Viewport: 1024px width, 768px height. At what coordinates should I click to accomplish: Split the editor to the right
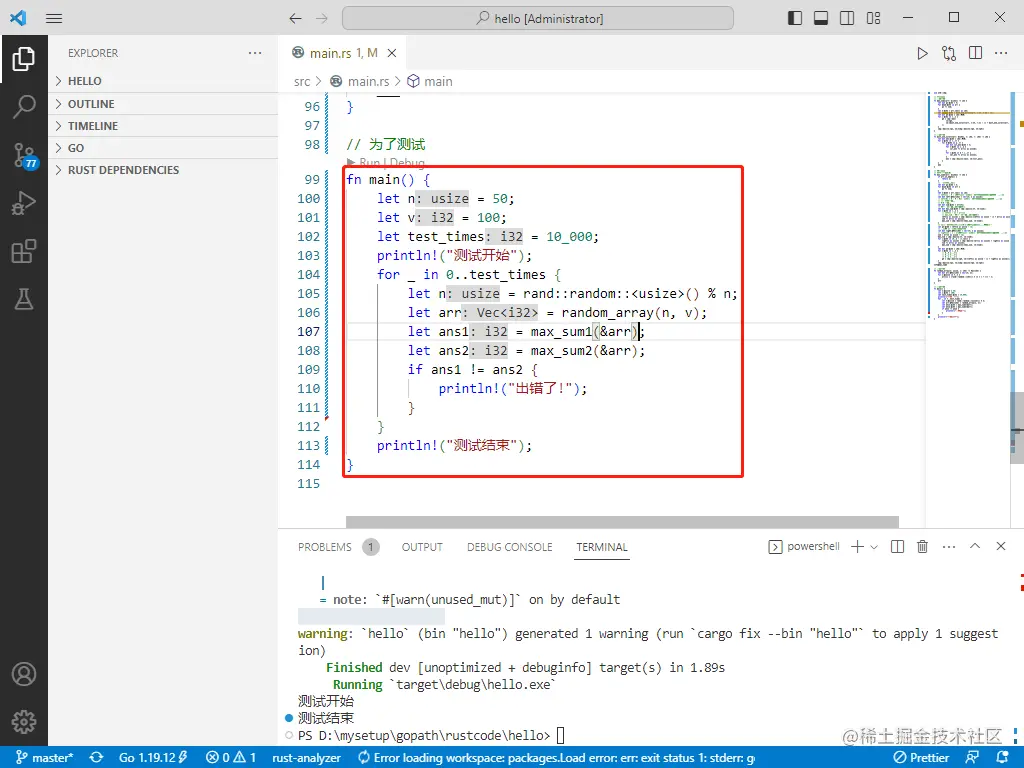[976, 53]
